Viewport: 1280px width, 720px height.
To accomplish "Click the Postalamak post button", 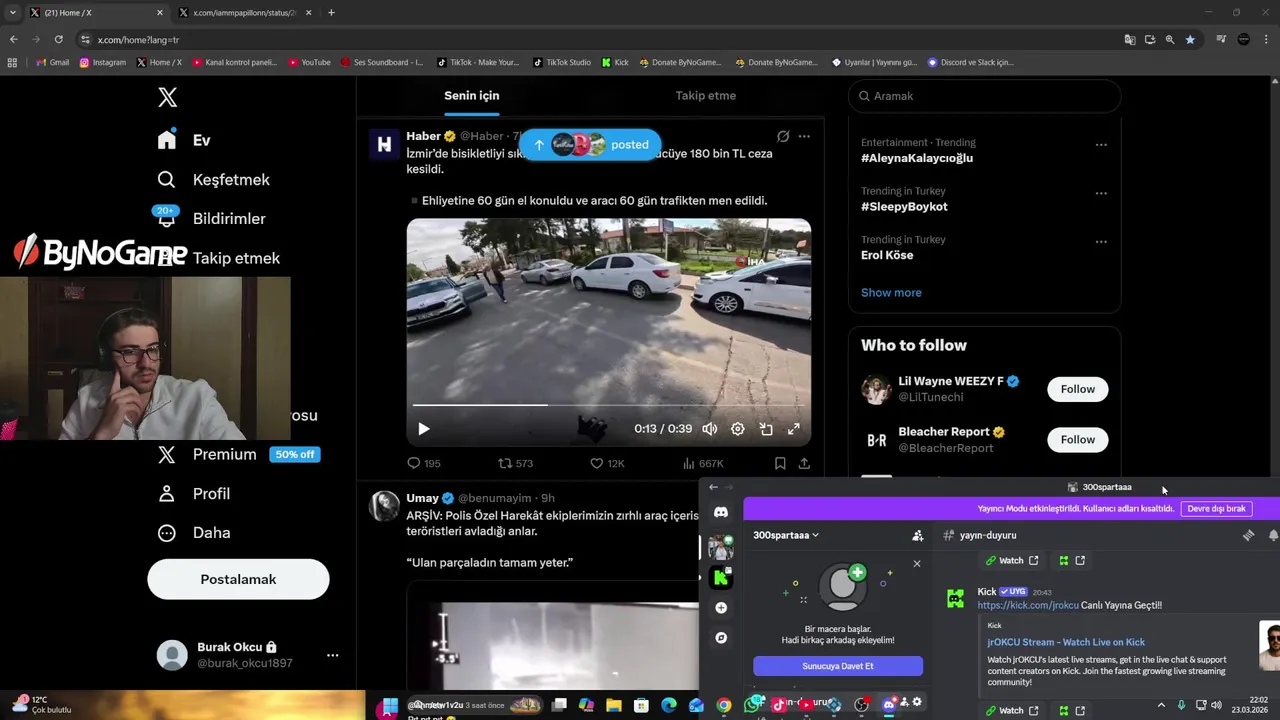I will [x=238, y=579].
